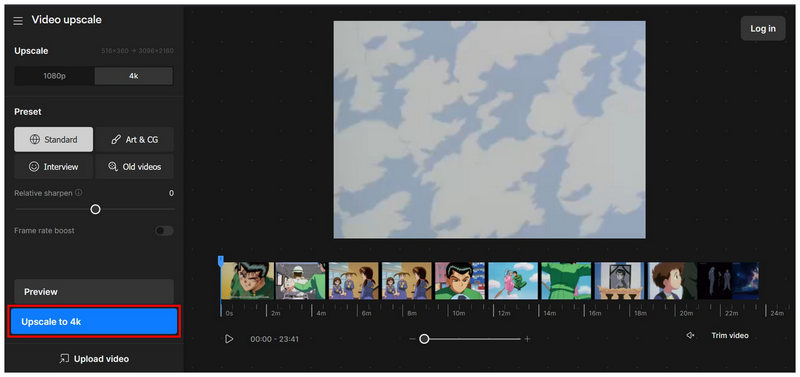Click the Preview button
This screenshot has height=377, width=800.
click(94, 292)
